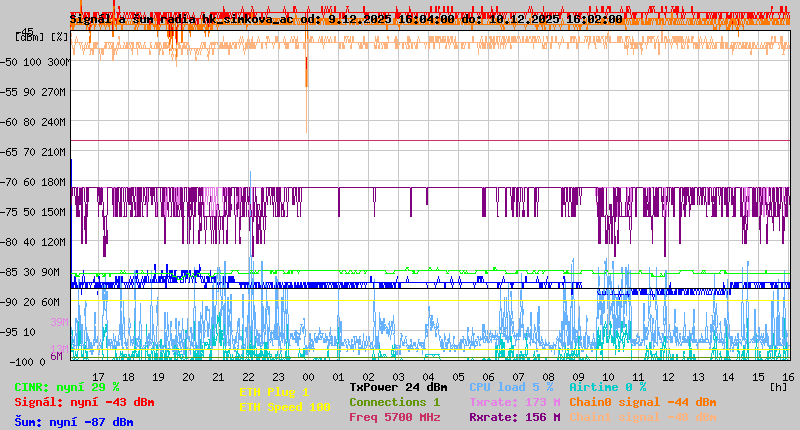
Task: Click the '-90 20 60M' y-axis label
Action: pos(30,302)
